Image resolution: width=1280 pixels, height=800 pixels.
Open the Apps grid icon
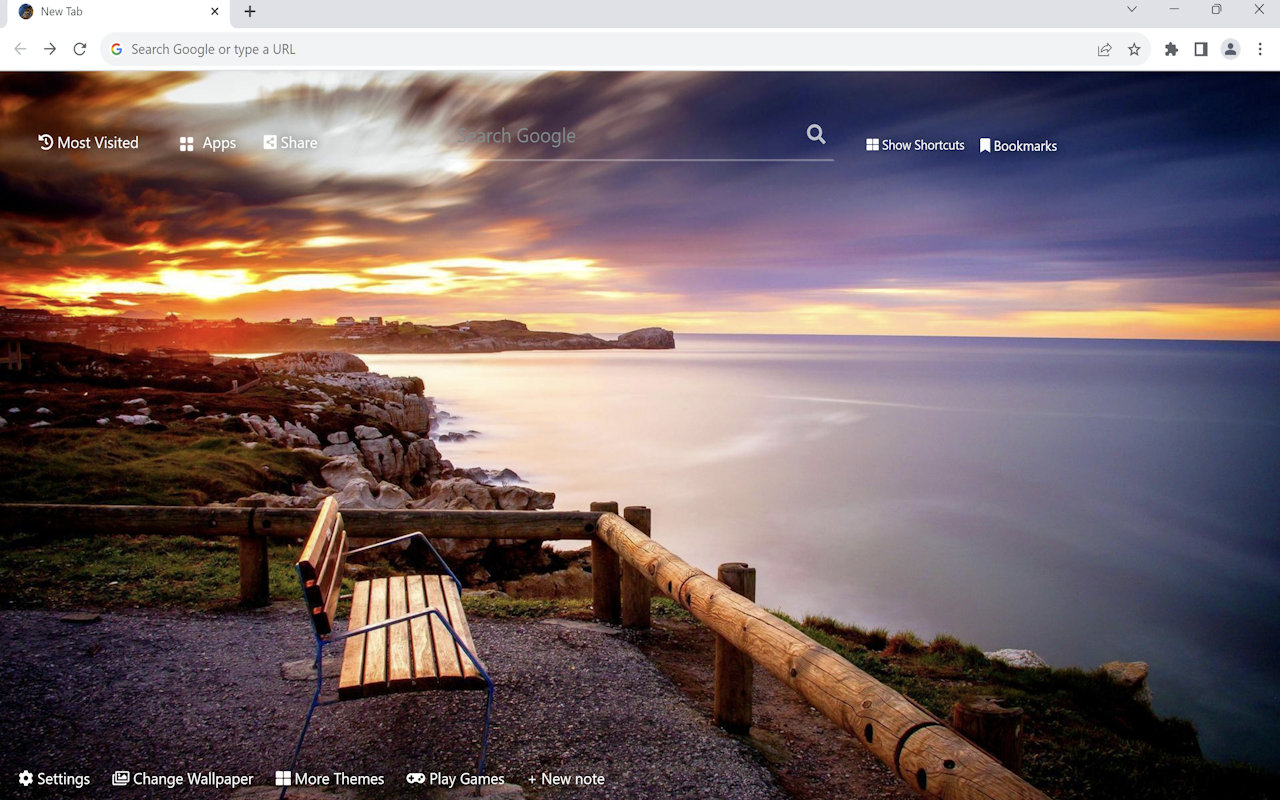[x=187, y=143]
